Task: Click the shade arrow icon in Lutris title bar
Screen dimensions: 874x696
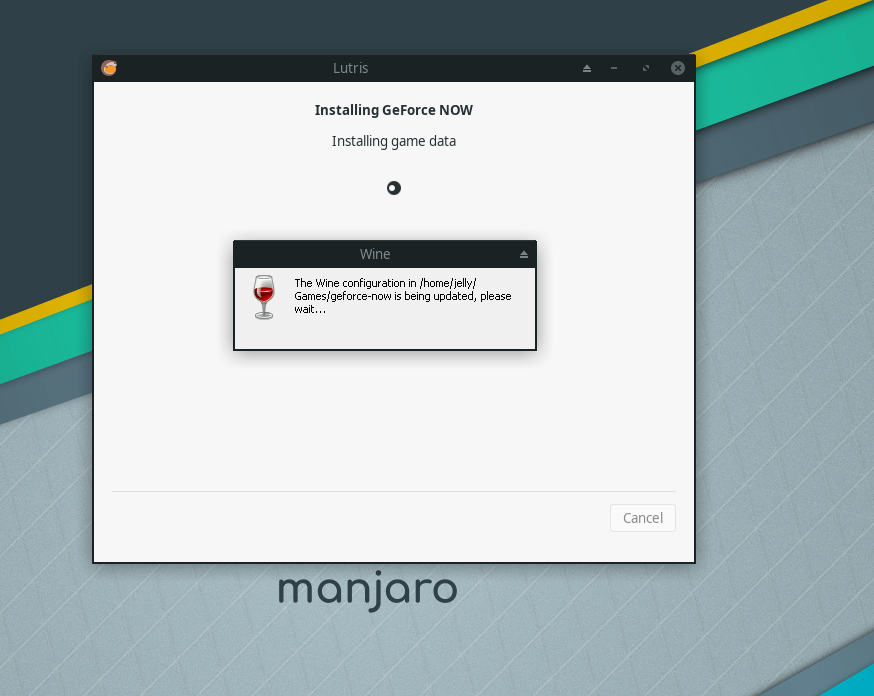Action: pos(587,68)
